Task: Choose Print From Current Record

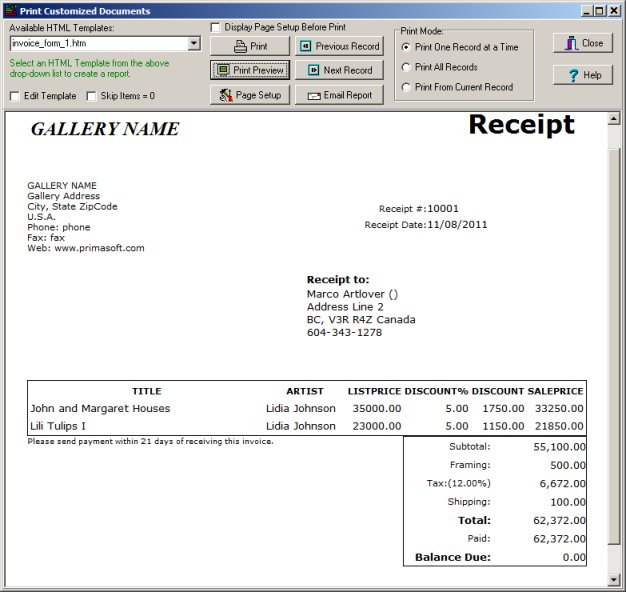Action: click(406, 87)
